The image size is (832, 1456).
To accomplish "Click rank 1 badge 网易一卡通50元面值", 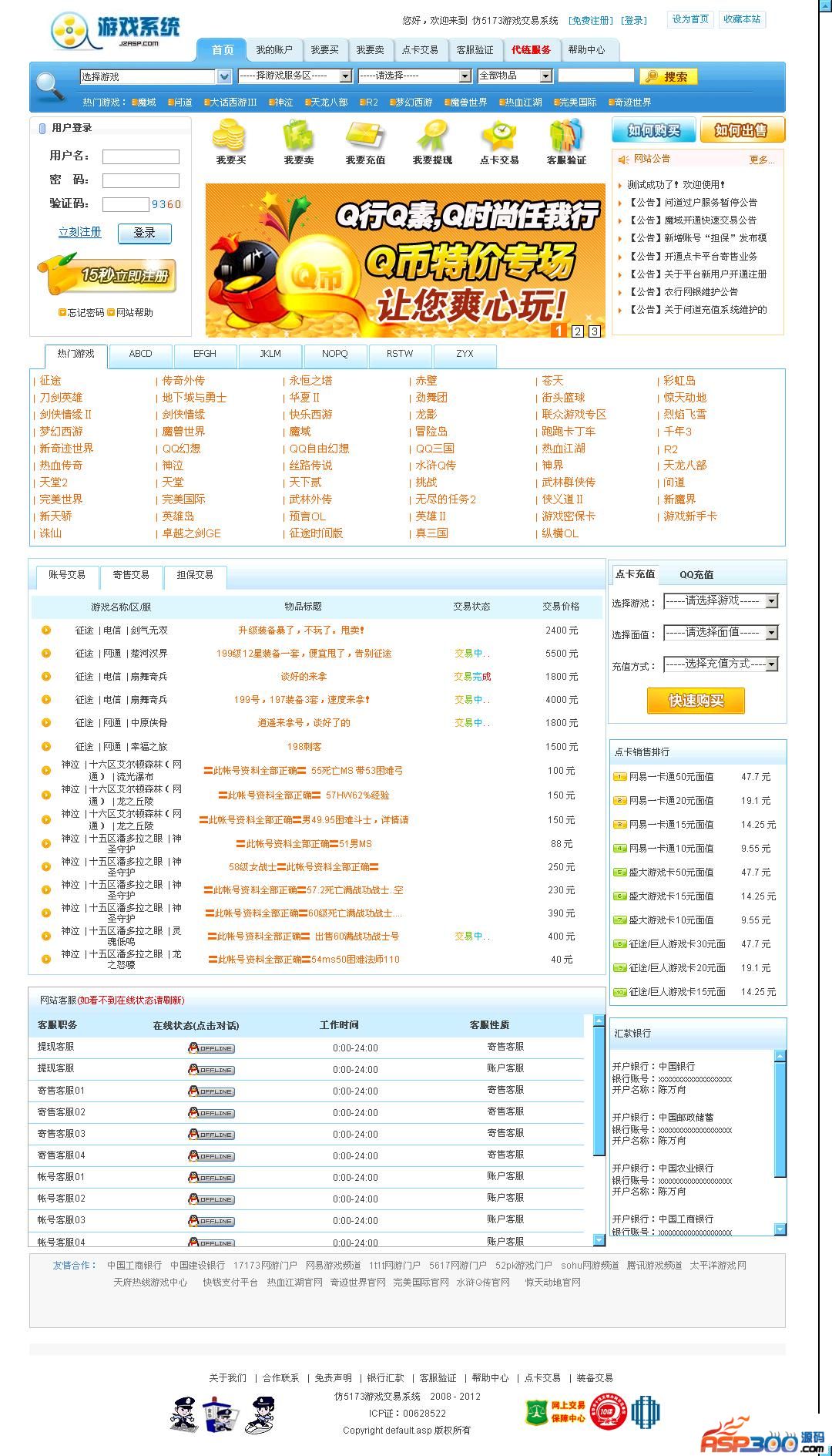I will 619,777.
